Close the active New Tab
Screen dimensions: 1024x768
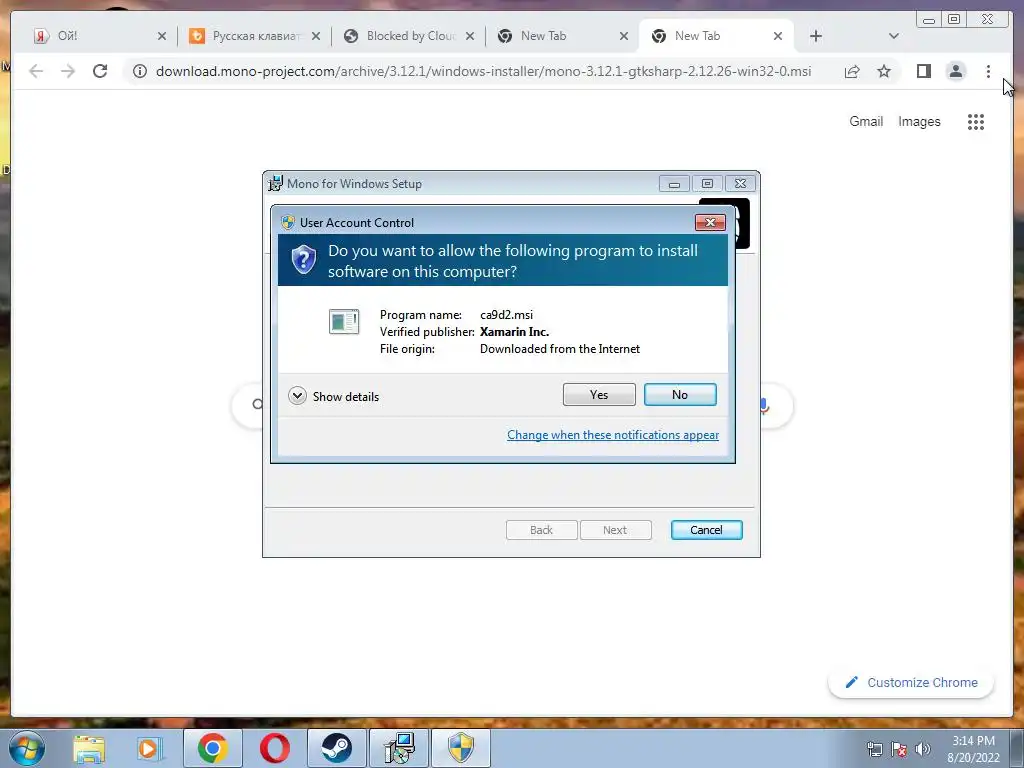point(778,37)
